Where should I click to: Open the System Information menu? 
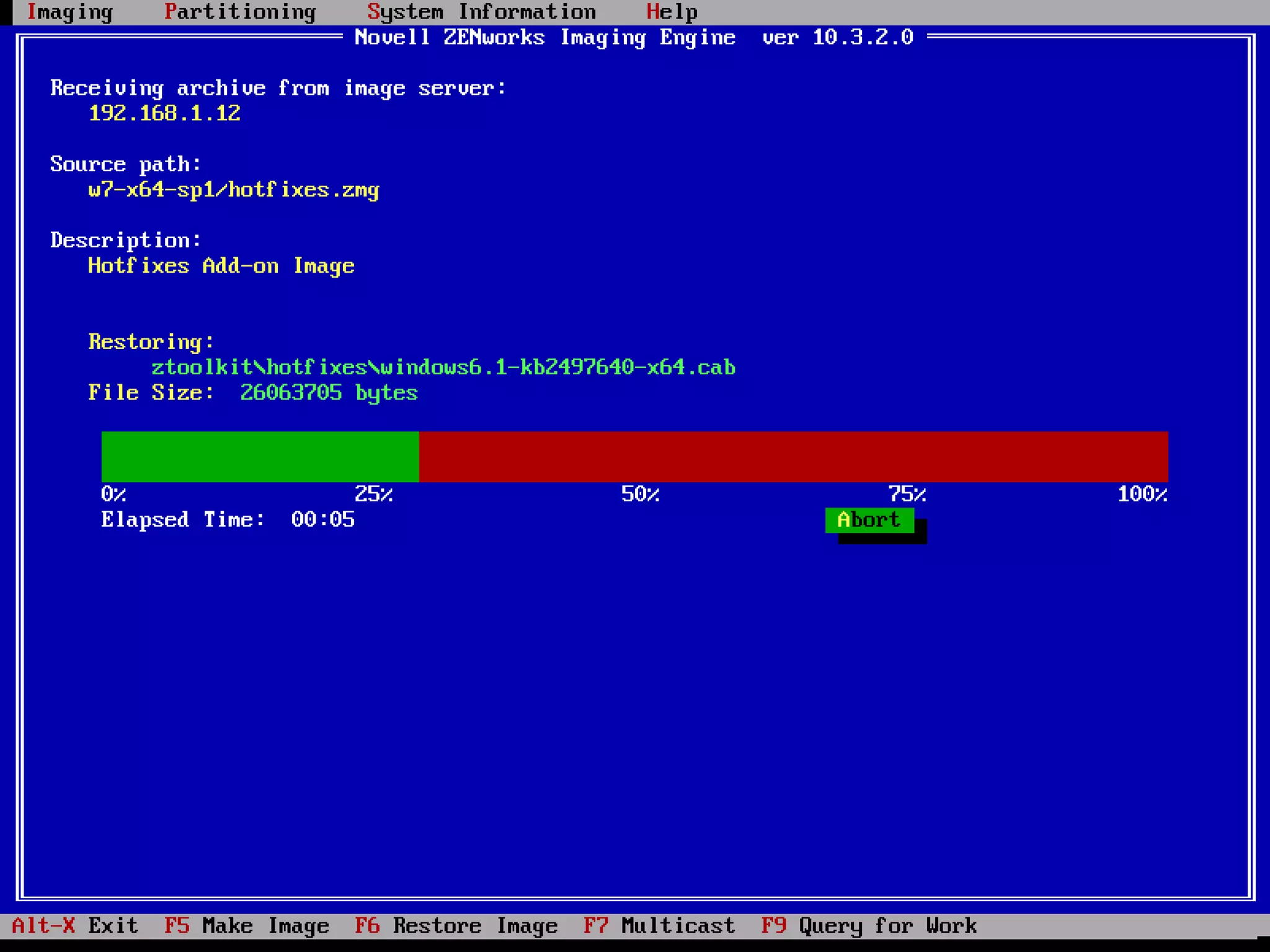click(x=481, y=12)
